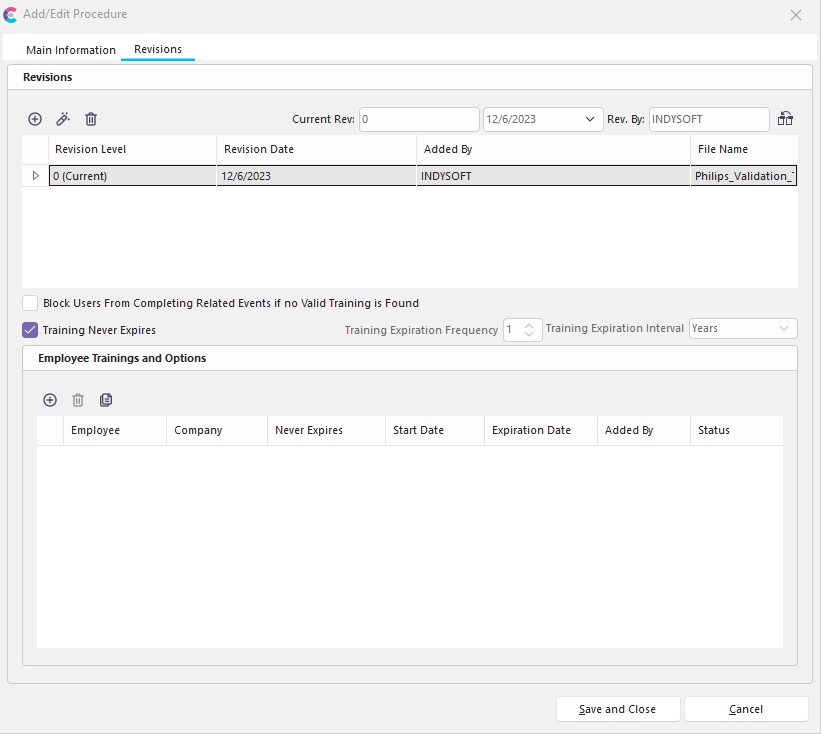Open Training Expiration Interval dropdown

783,328
